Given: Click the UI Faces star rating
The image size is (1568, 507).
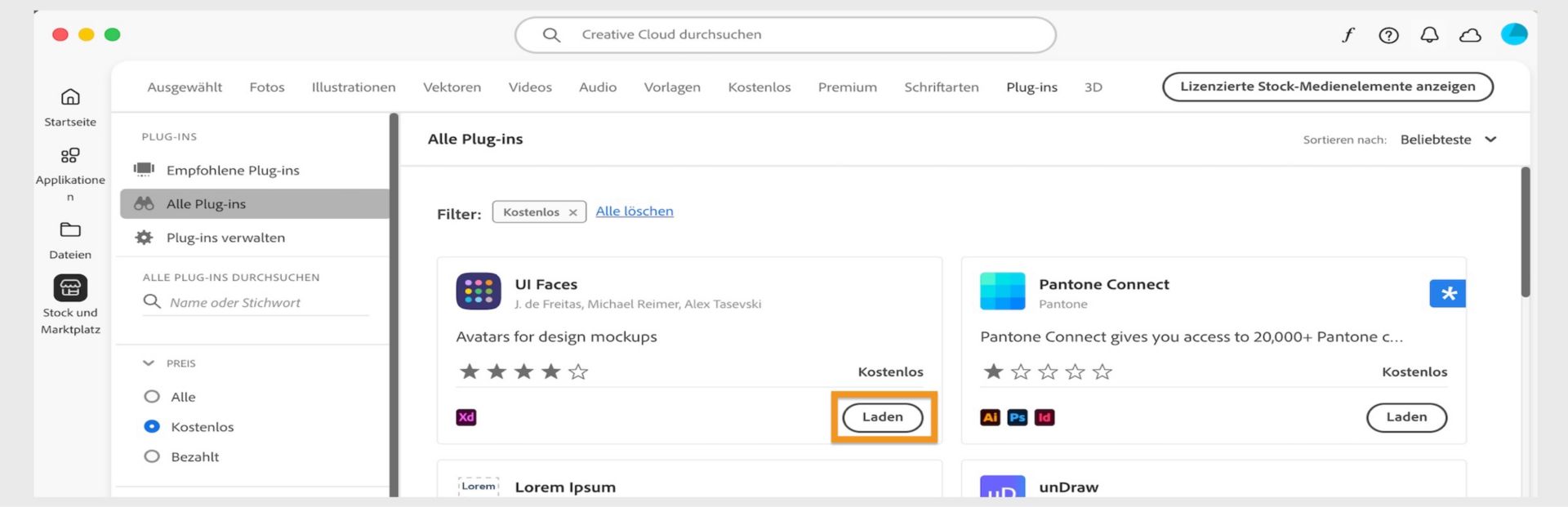Looking at the screenshot, I should [x=523, y=372].
